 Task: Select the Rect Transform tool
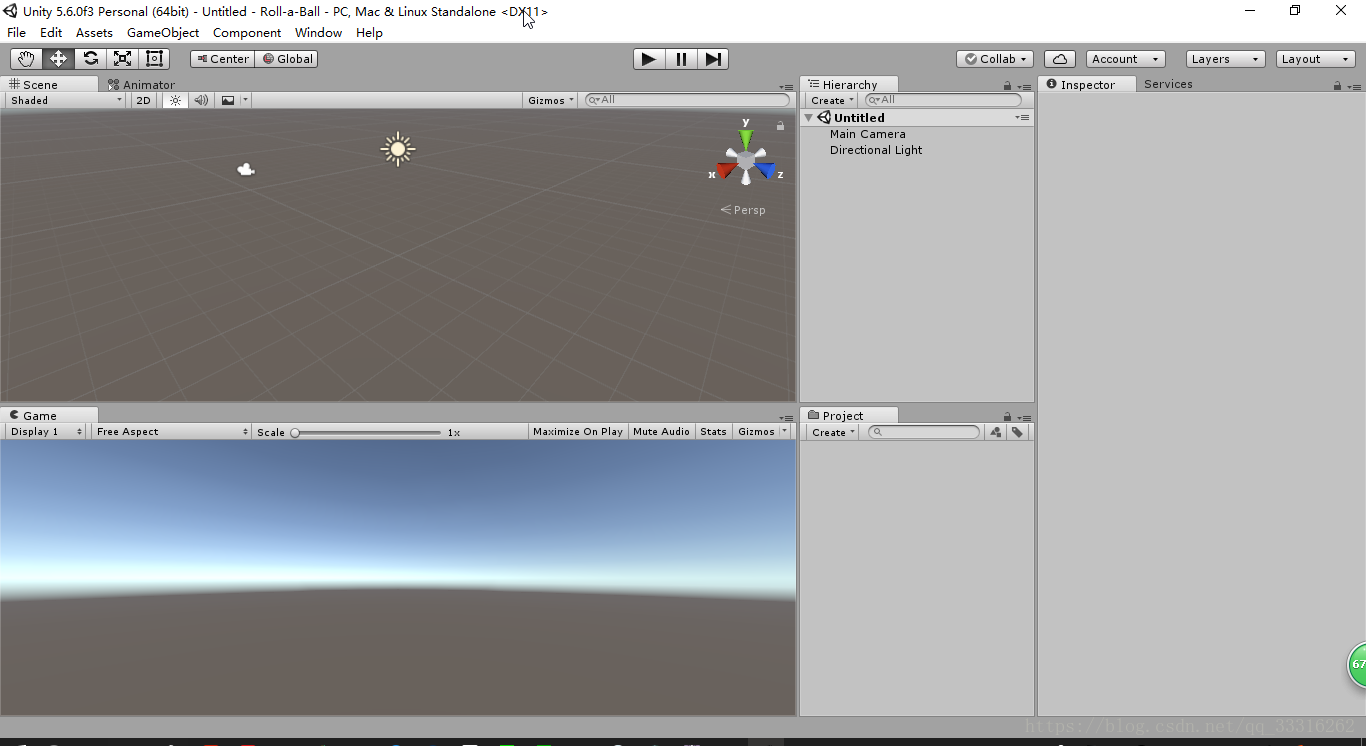(x=154, y=59)
